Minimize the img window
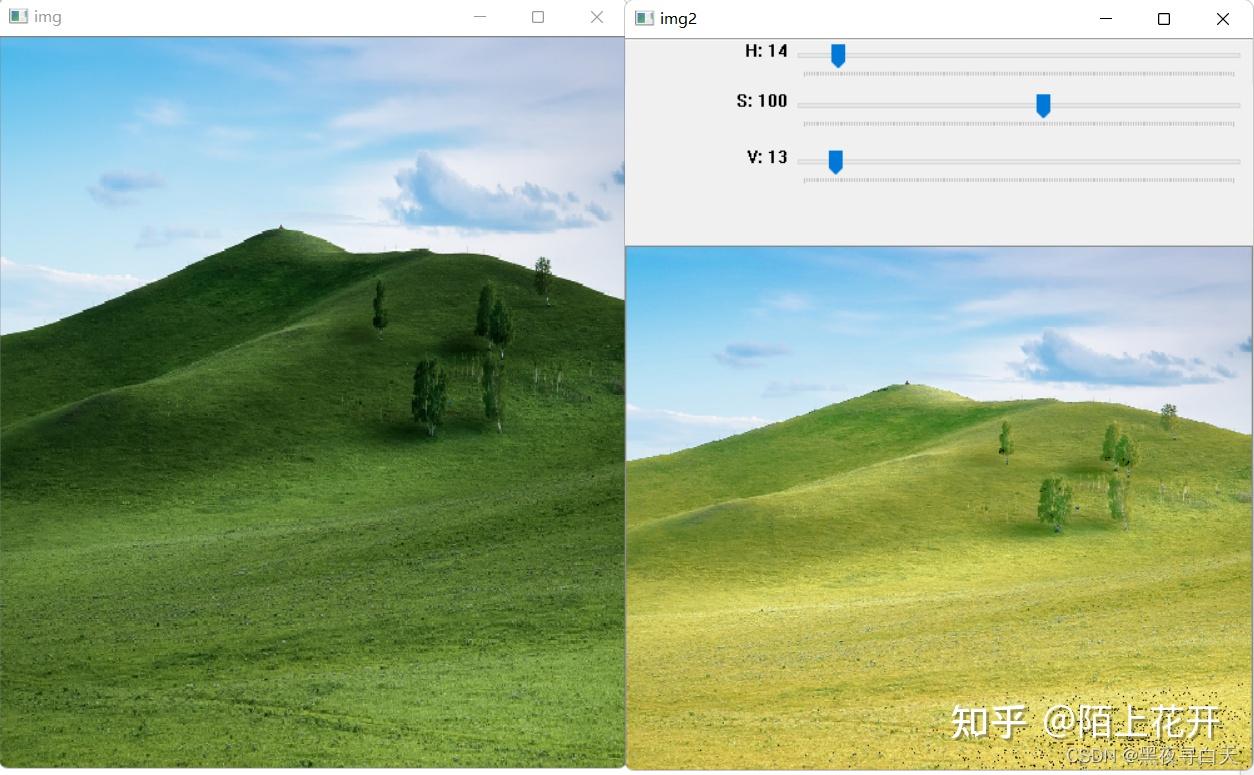Screen dimensions: 1254x775 coord(479,16)
